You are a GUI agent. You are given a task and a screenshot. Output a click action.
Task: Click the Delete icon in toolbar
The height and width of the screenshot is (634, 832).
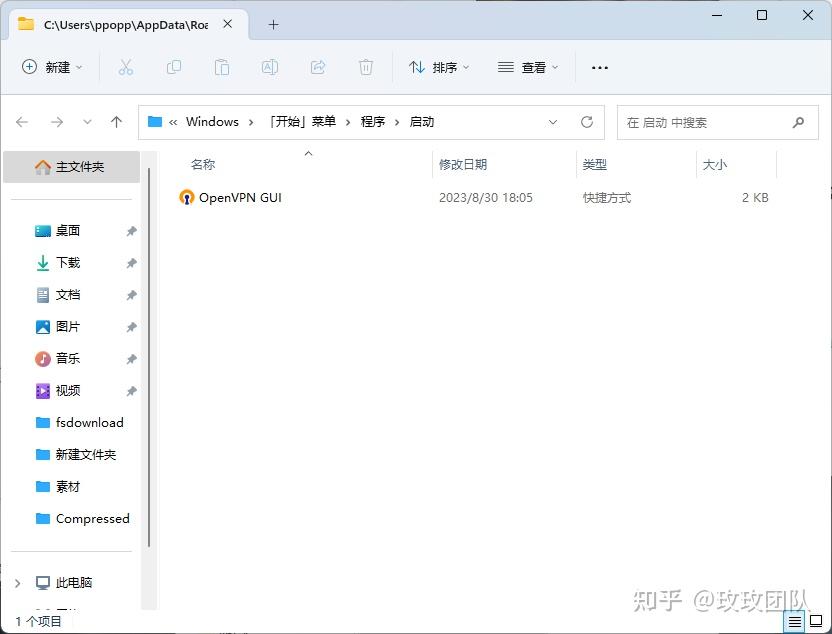365,67
